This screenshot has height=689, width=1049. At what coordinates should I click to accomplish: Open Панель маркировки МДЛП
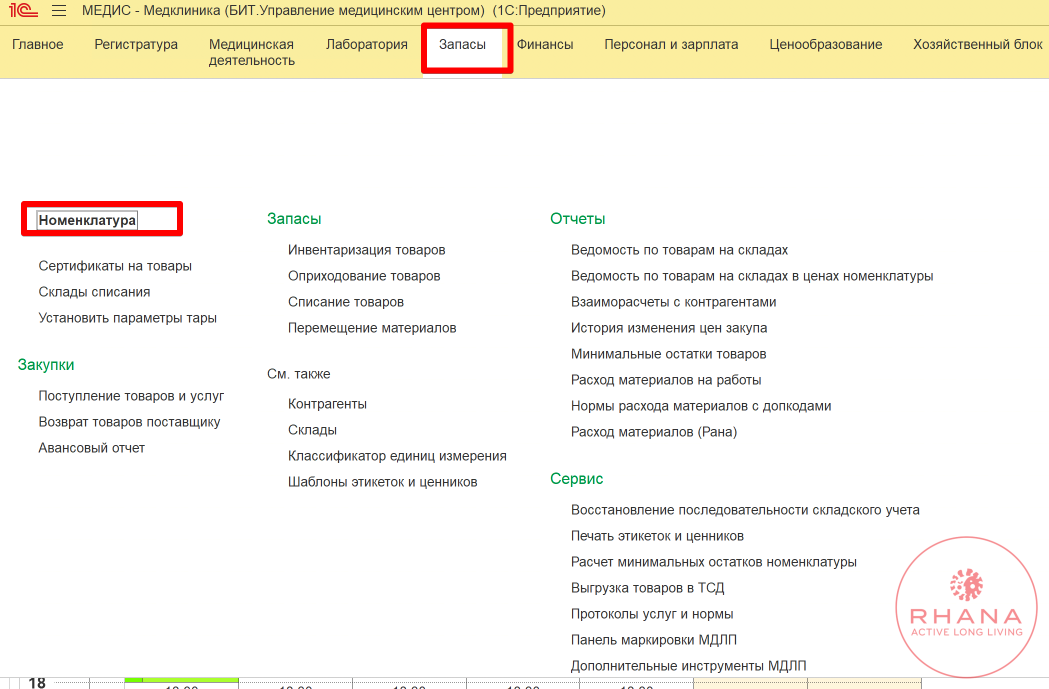[653, 640]
